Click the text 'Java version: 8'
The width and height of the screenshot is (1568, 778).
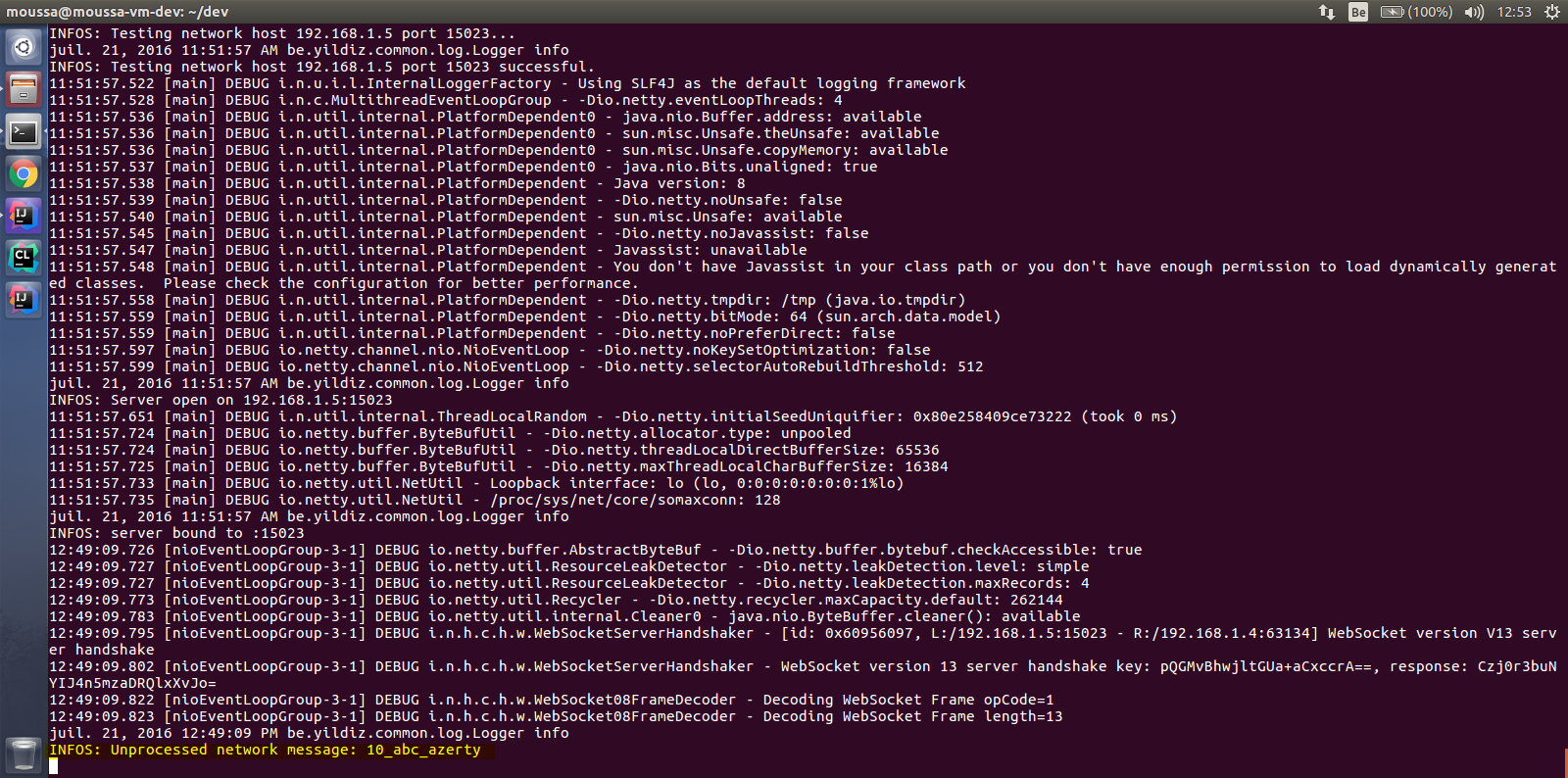(679, 183)
